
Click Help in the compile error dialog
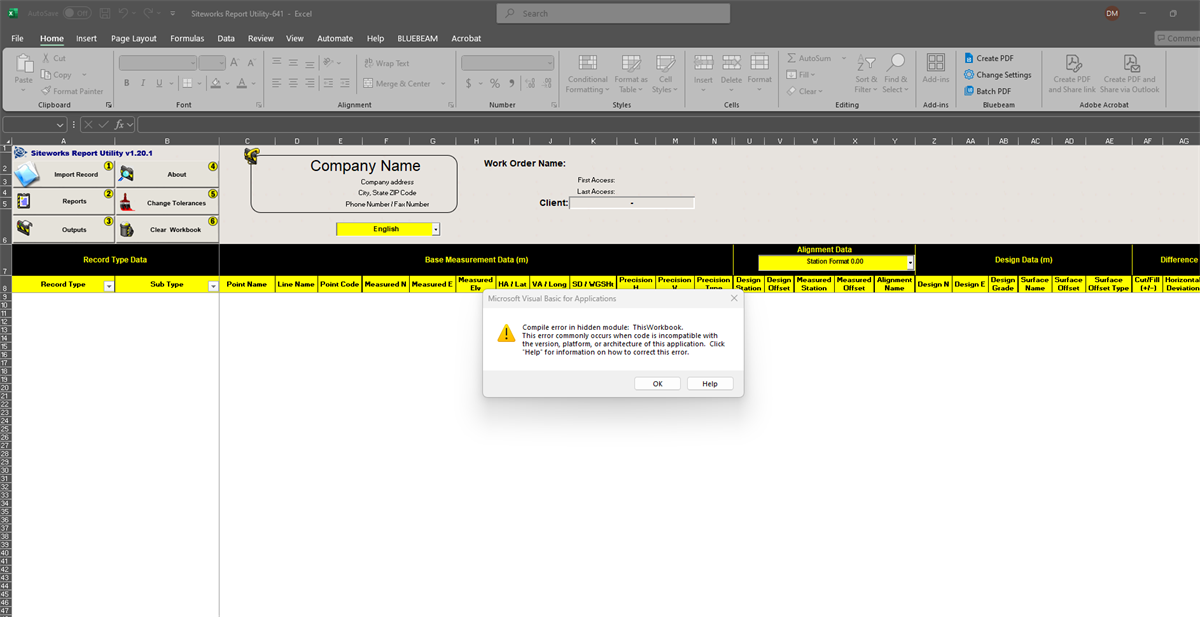point(709,384)
